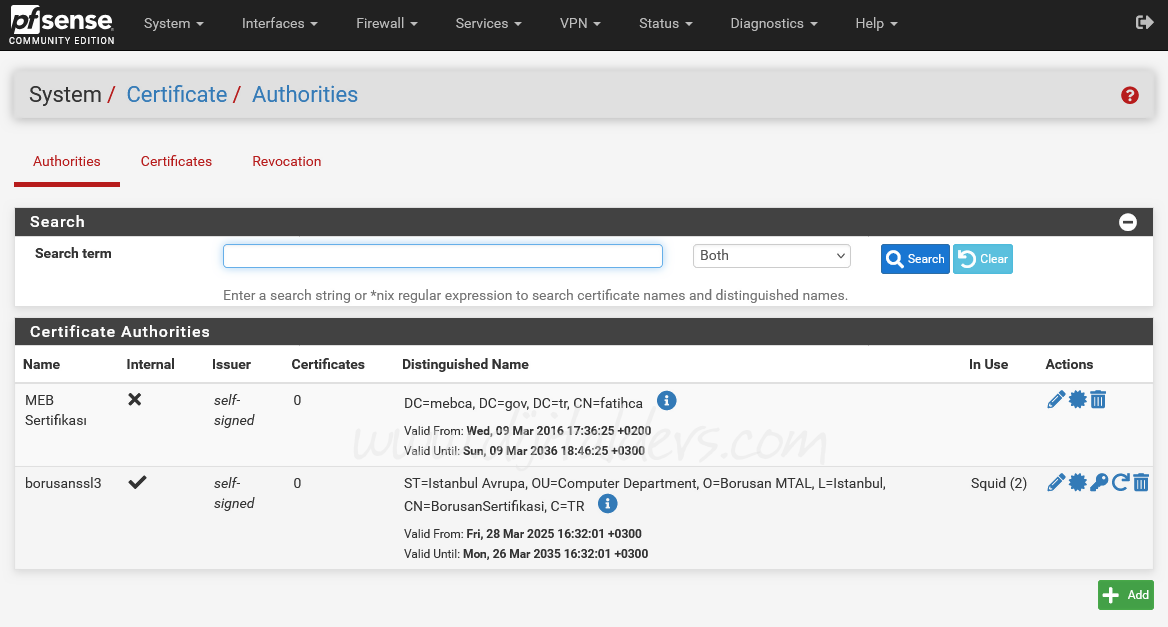Edit the MEB Sertifikası certificate authority
Viewport: 1168px width, 627px height.
1056,399
